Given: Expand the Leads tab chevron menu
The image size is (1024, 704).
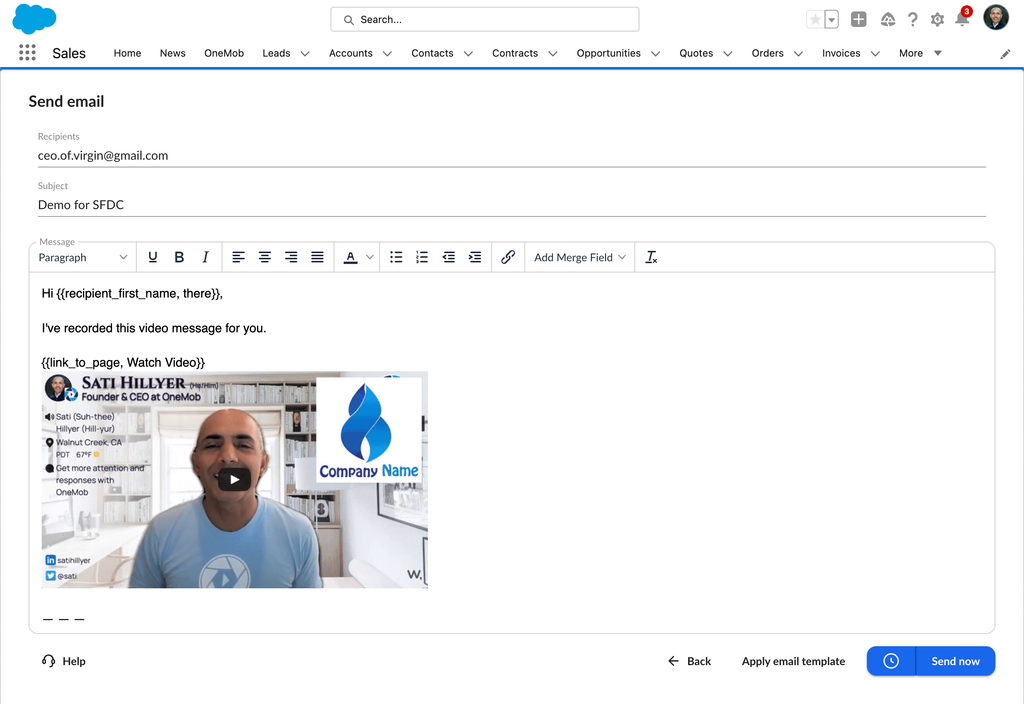Looking at the screenshot, I should click(x=305, y=54).
